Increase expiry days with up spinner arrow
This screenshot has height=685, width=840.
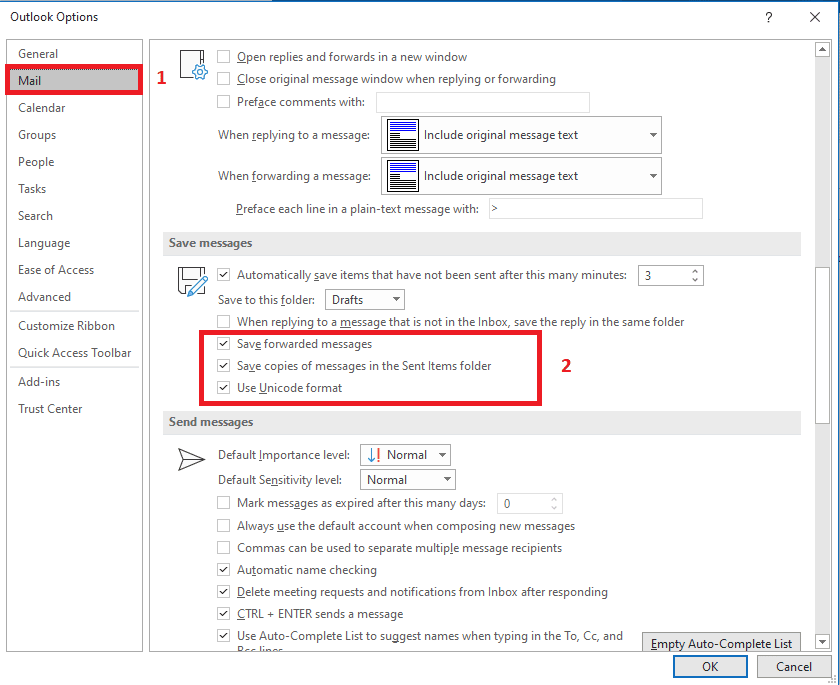point(554,499)
